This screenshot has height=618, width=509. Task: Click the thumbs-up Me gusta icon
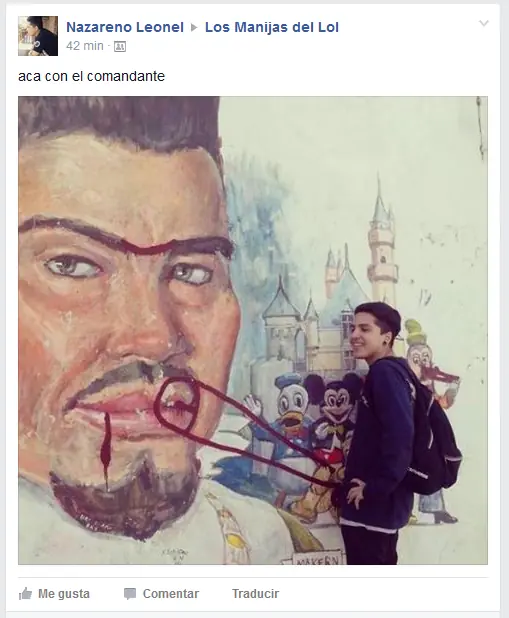[25, 594]
